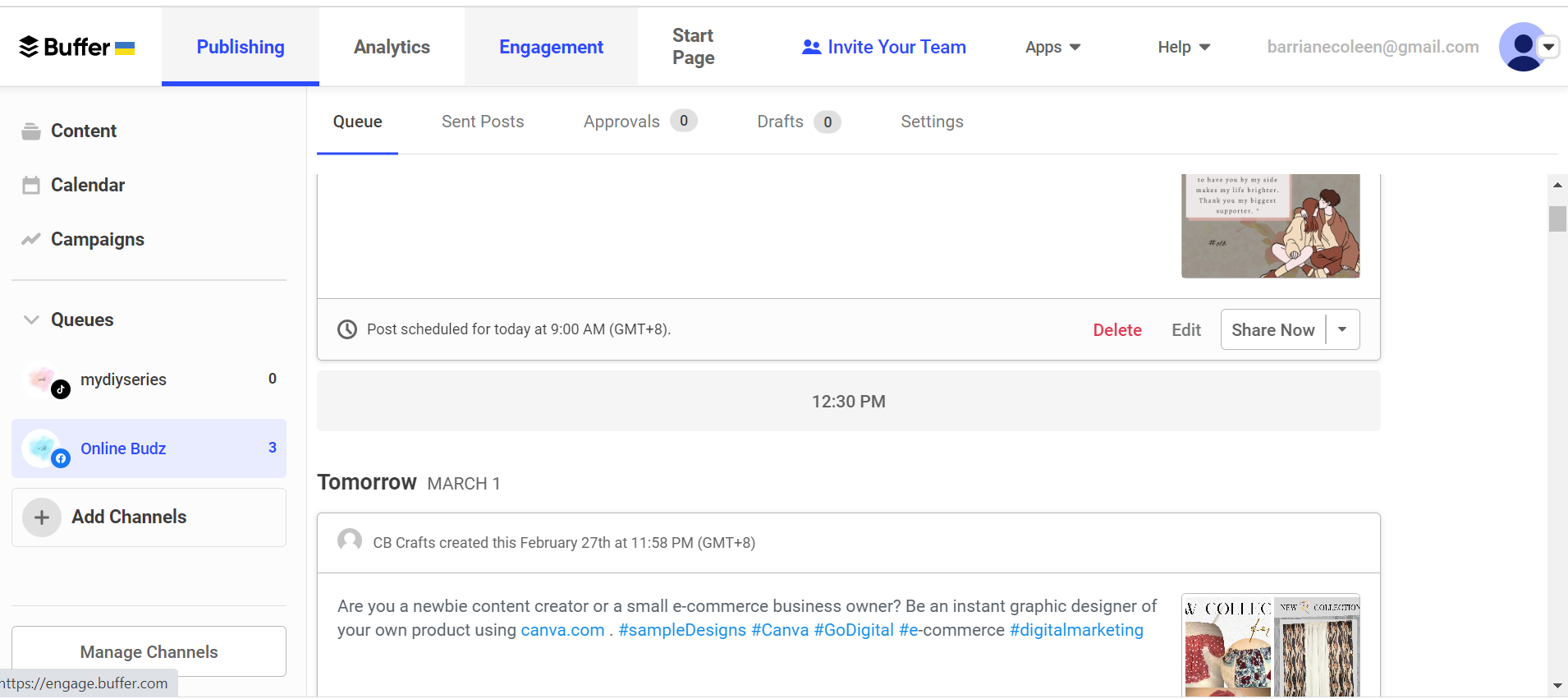Click the scroll down arrow on scrollbar
The image size is (1568, 699).
pyautogui.click(x=1557, y=686)
